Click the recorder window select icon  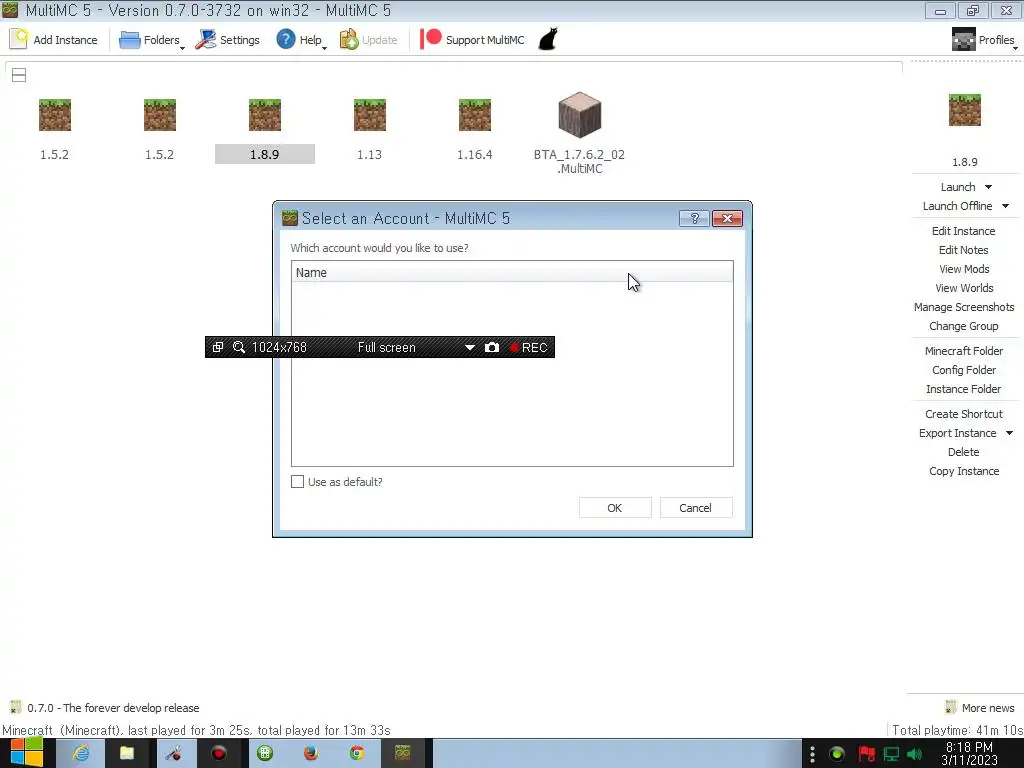point(217,347)
